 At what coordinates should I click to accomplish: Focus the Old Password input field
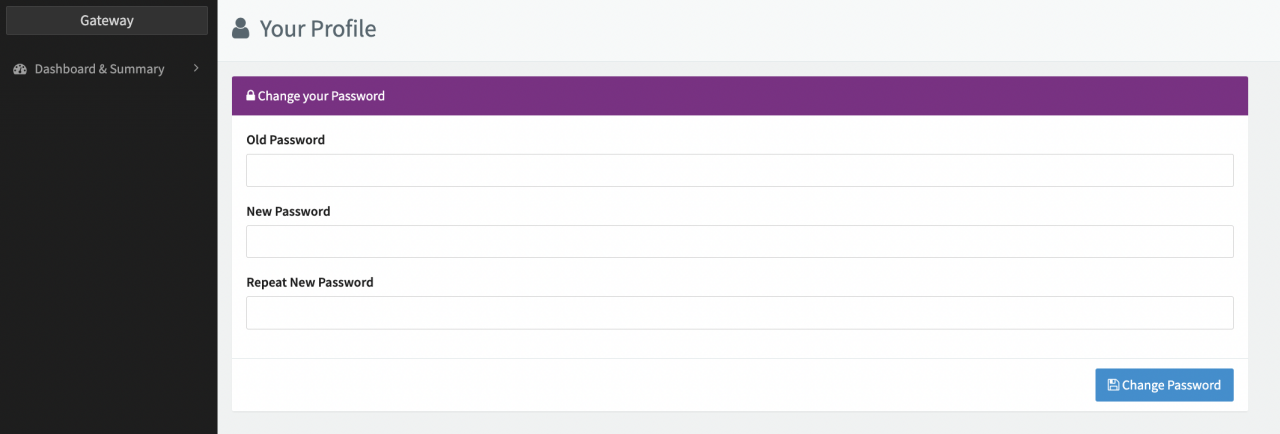pyautogui.click(x=739, y=171)
